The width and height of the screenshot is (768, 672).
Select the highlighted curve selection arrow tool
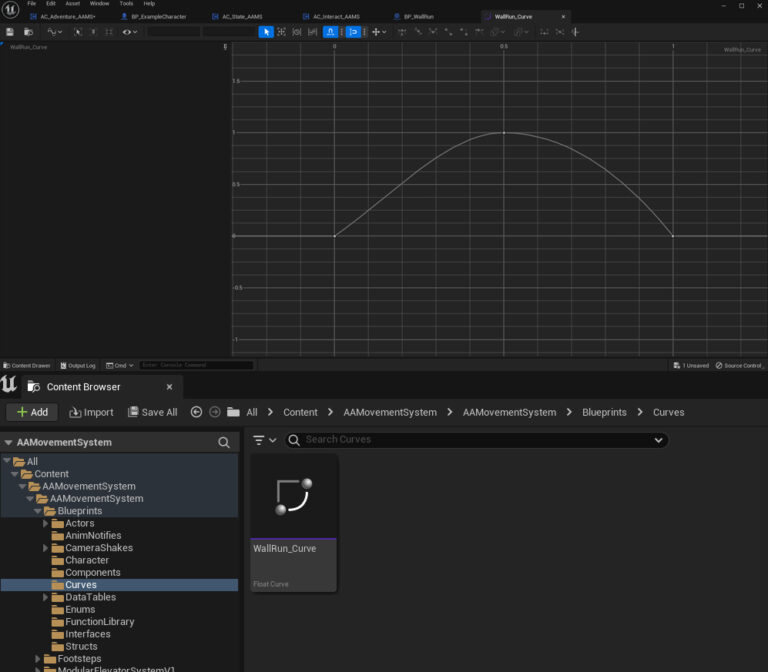pyautogui.click(x=265, y=32)
